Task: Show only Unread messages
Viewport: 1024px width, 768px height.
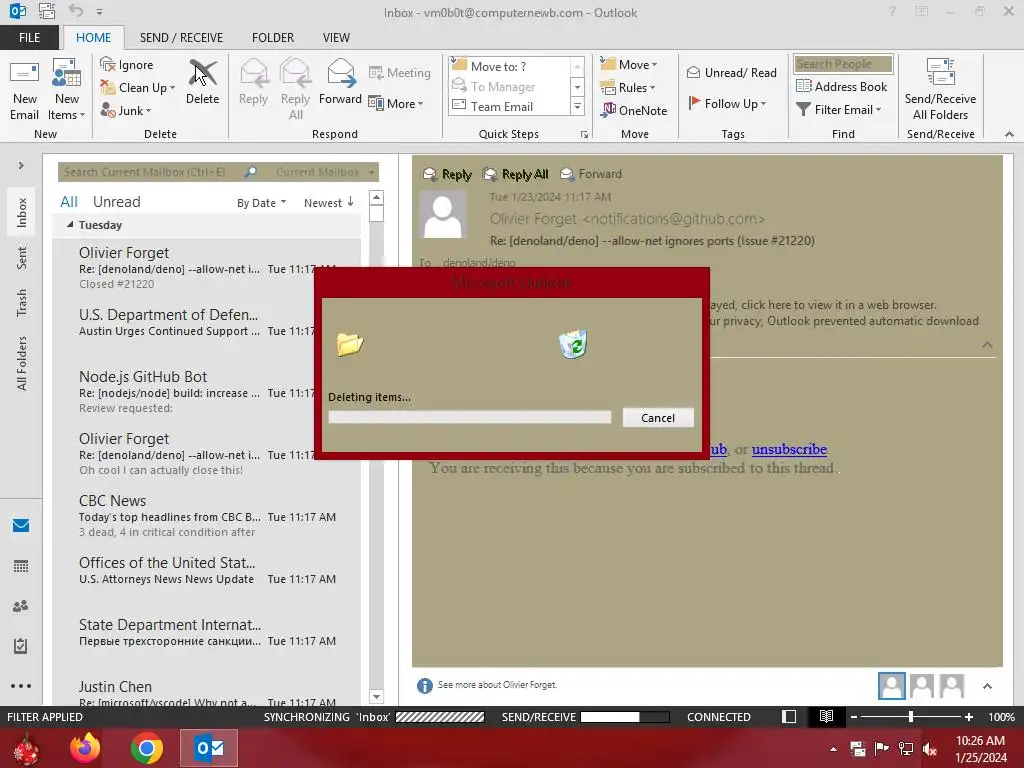Action: [x=116, y=202]
